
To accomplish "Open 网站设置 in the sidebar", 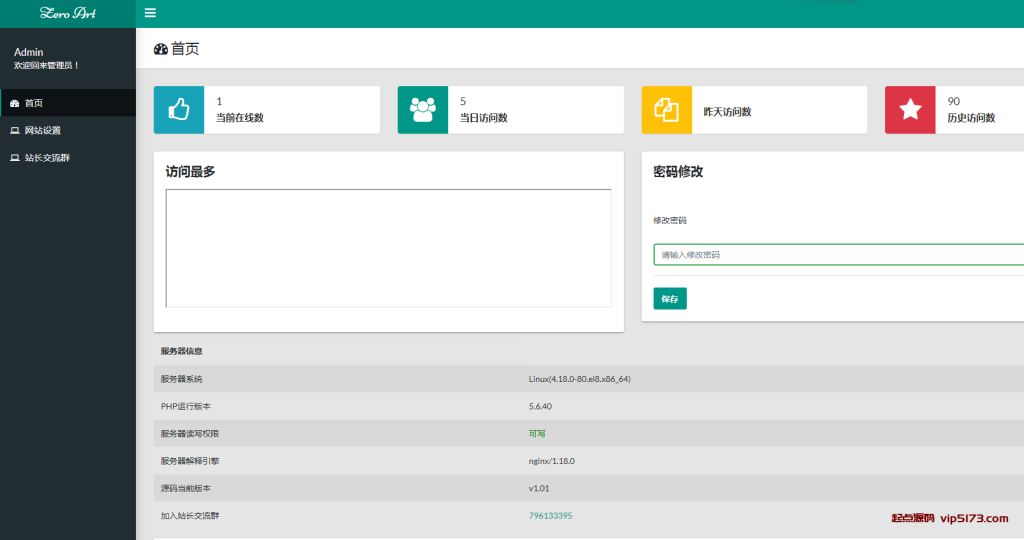I will [x=43, y=131].
